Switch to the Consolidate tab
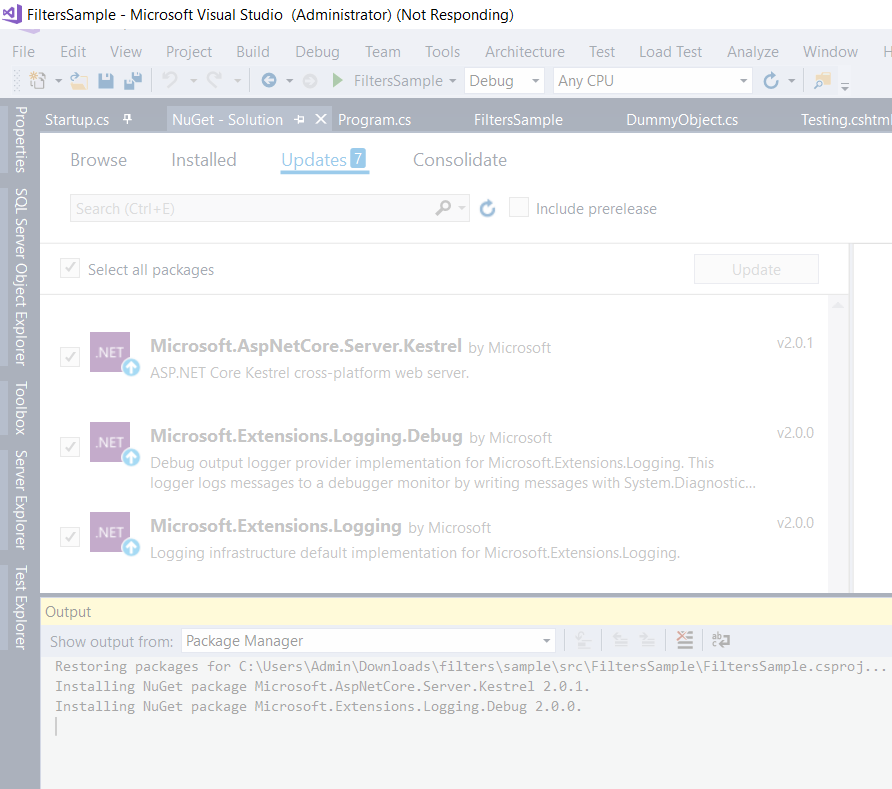Screen dimensions: 892x789 pyautogui.click(x=460, y=160)
